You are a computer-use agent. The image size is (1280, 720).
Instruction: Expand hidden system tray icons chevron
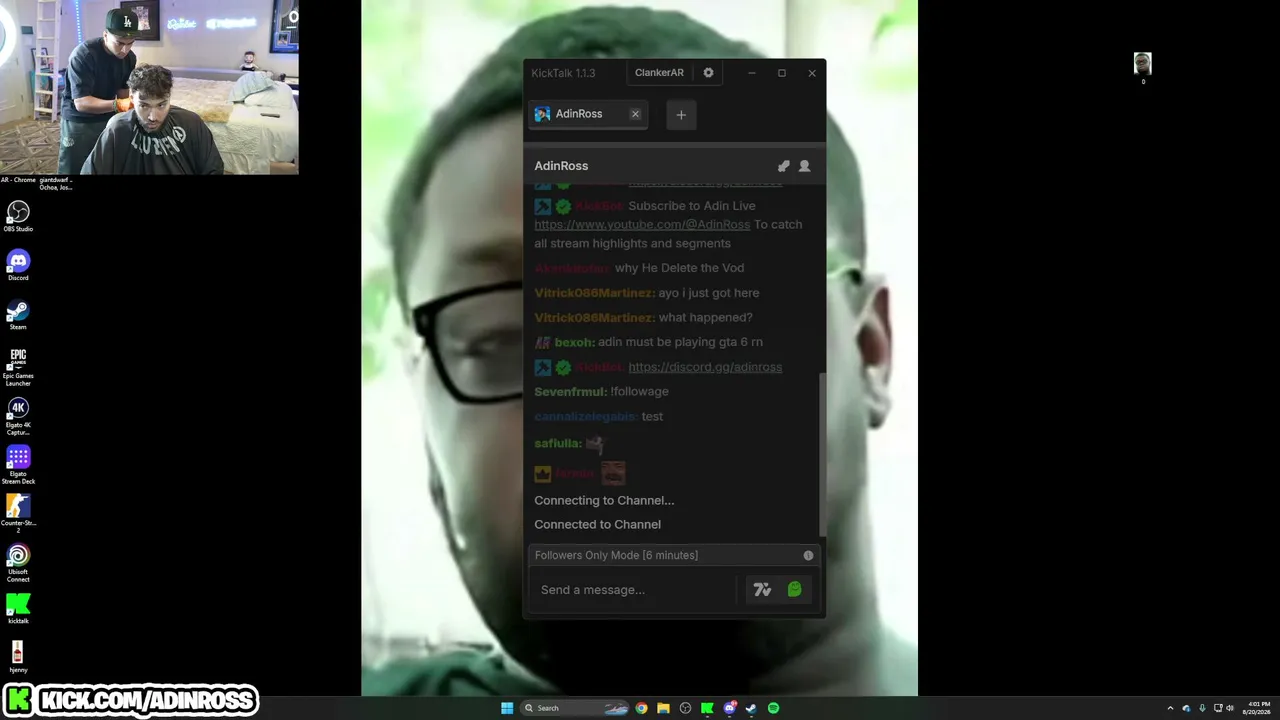(1170, 708)
